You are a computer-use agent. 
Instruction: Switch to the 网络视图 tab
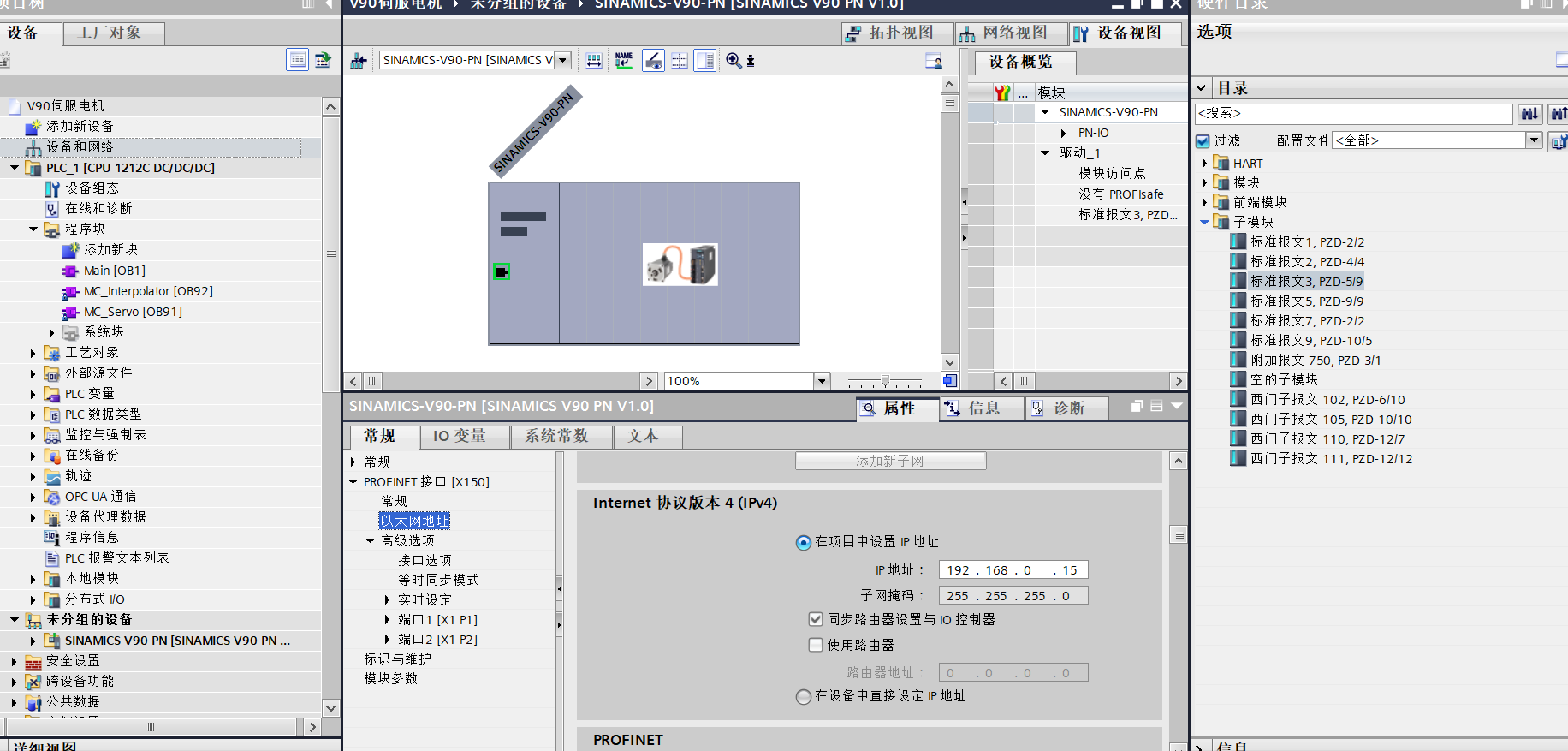click(1012, 33)
